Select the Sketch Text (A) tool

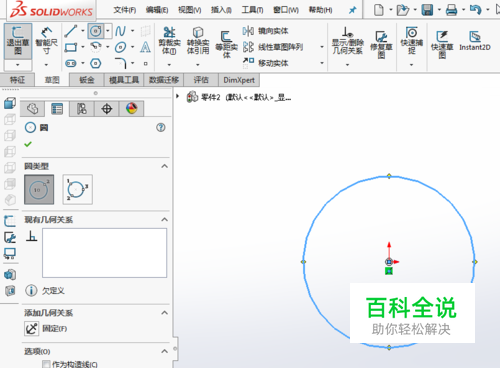tap(145, 47)
